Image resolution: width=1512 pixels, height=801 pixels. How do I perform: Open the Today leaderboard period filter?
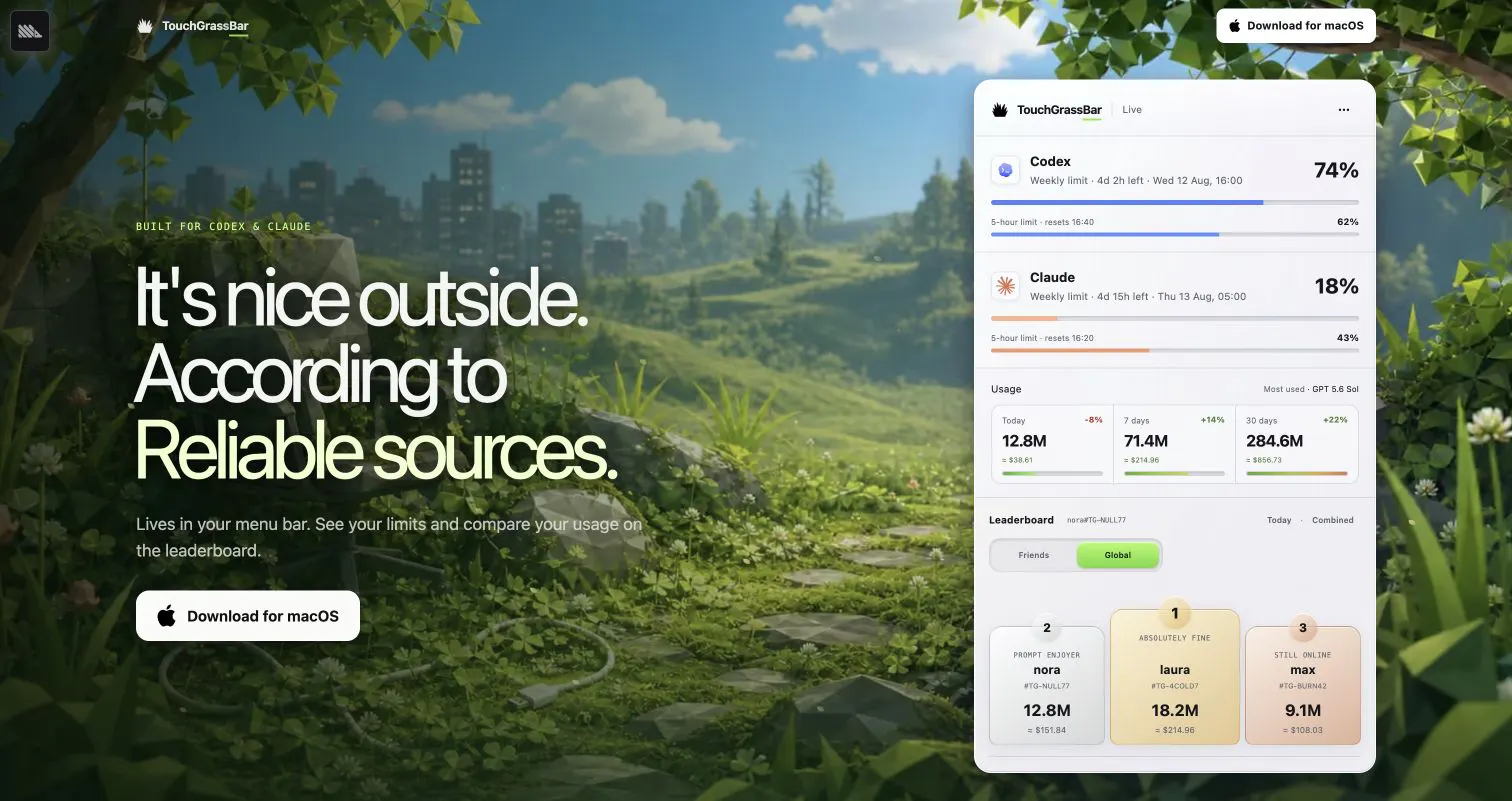(x=1279, y=520)
